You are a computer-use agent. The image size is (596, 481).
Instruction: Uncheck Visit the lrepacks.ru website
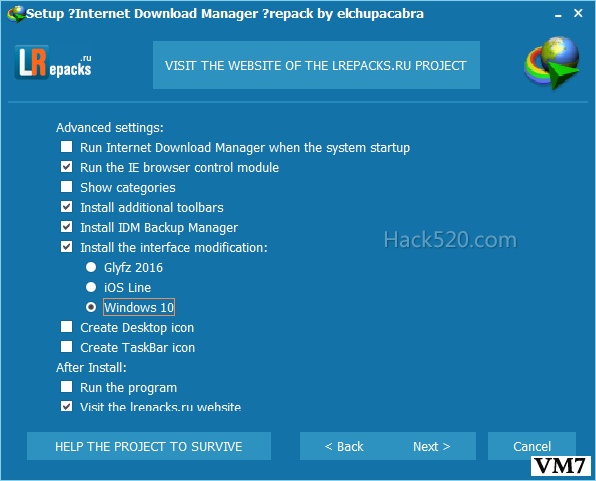pyautogui.click(x=67, y=406)
